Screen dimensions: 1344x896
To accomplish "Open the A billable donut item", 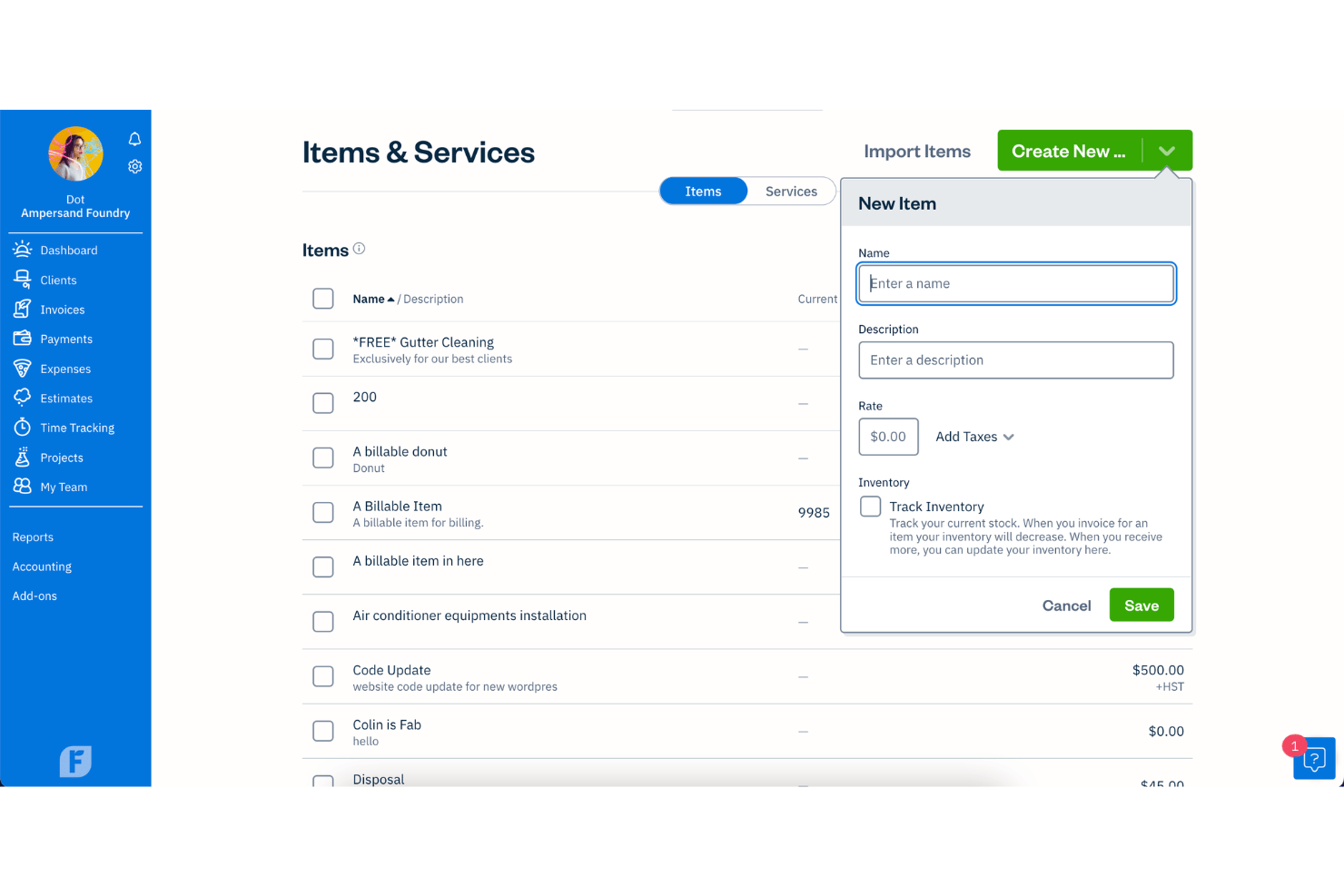I will (400, 451).
